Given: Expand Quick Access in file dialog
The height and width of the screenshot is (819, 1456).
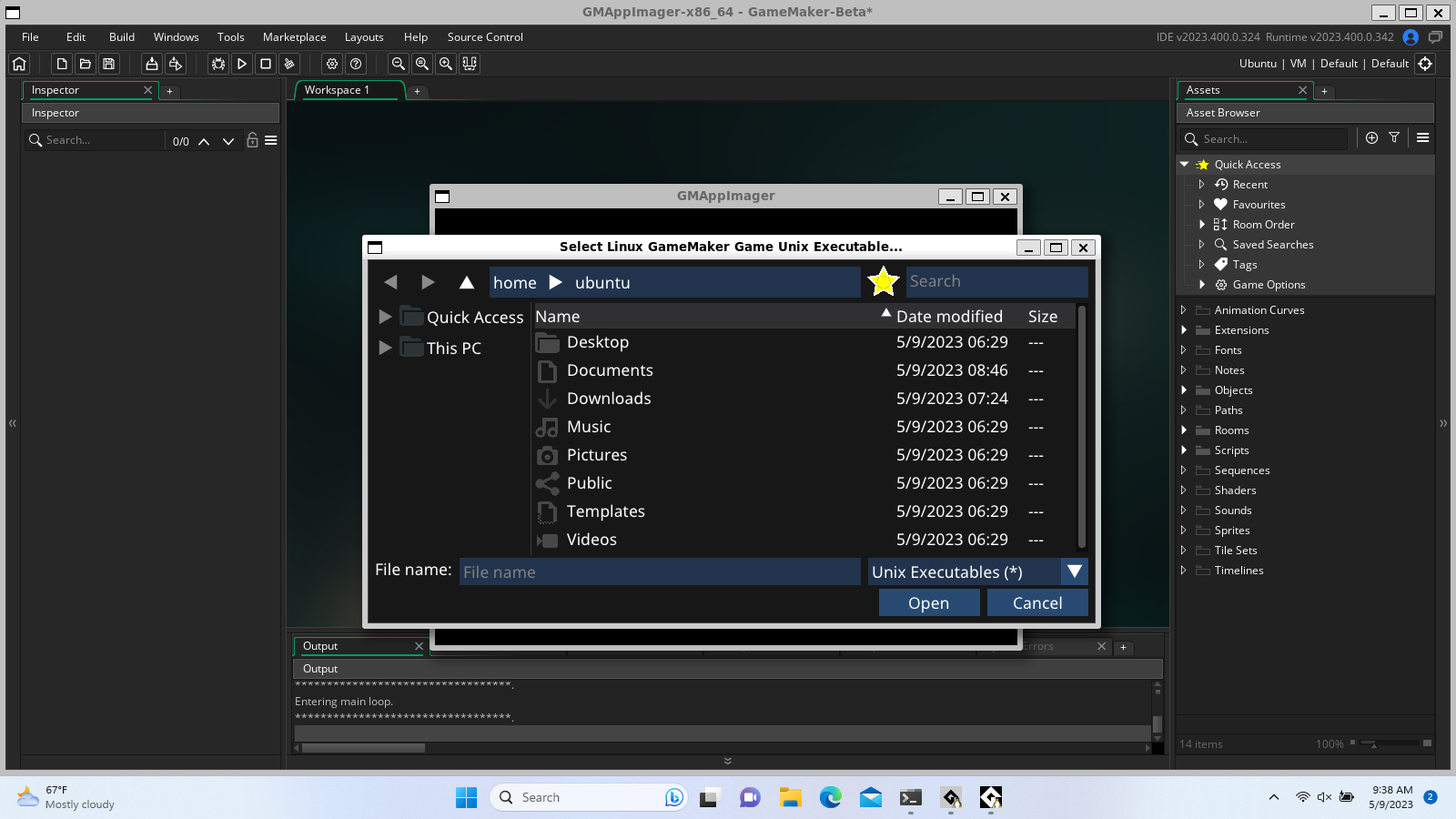Looking at the screenshot, I should pyautogui.click(x=385, y=317).
